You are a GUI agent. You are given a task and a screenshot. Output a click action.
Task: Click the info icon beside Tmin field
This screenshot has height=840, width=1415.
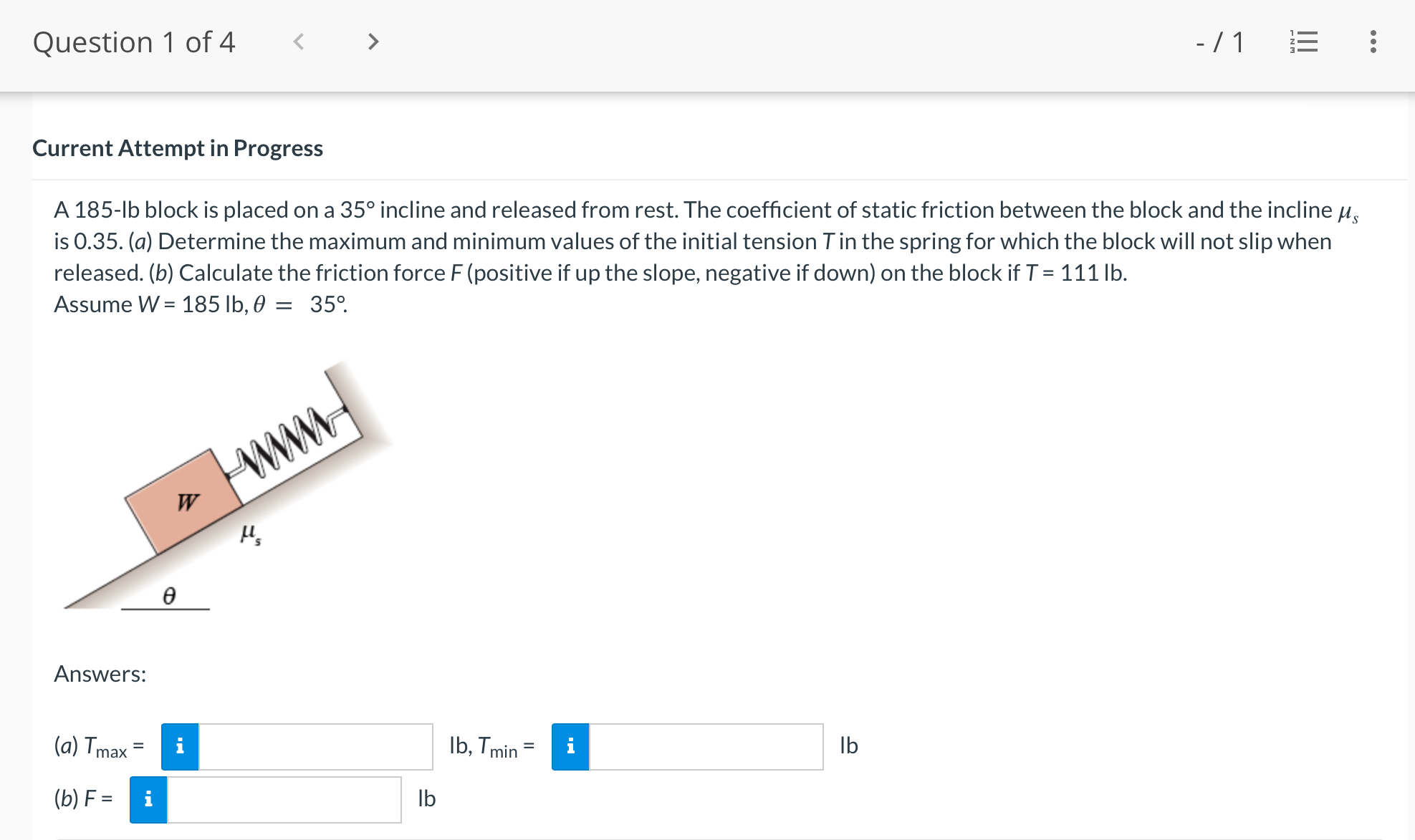(x=570, y=745)
